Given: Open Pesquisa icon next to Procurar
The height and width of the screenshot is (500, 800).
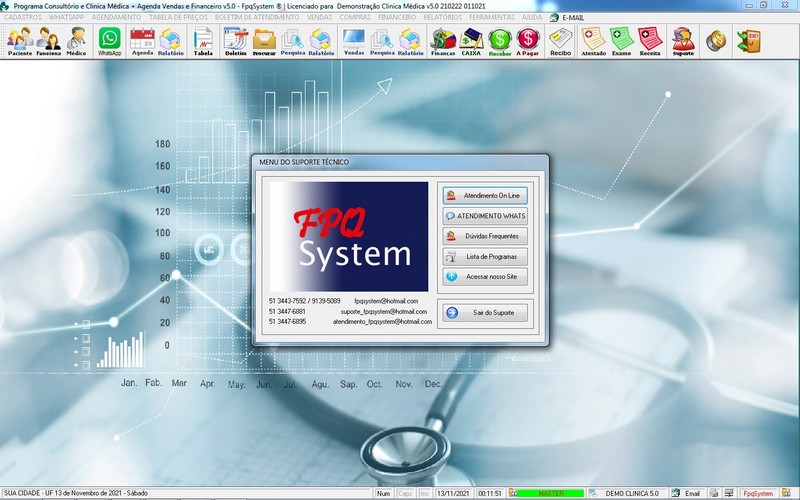Looking at the screenshot, I should [x=293, y=41].
